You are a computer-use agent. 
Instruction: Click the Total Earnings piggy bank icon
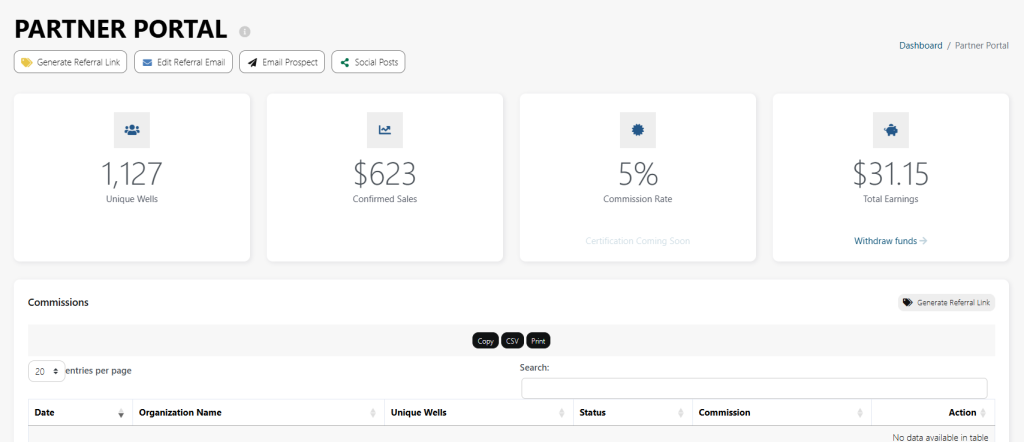click(x=891, y=130)
